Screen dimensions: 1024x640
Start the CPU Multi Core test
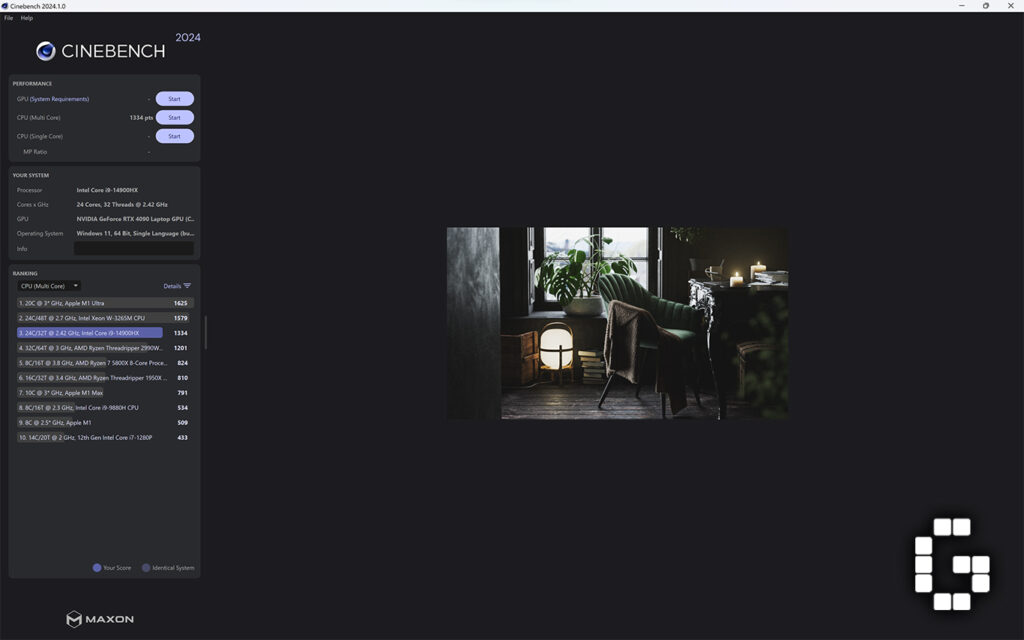pyautogui.click(x=174, y=118)
